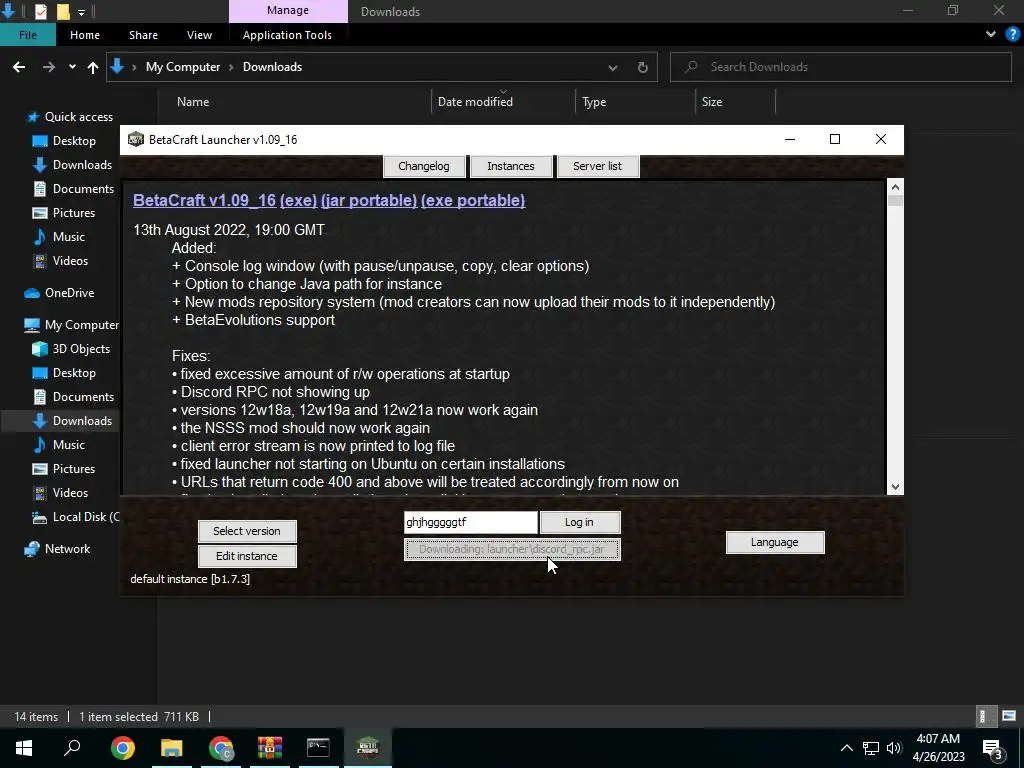Viewport: 1024px width, 768px height.
Task: Open Explorer help question mark icon
Action: [1013, 35]
